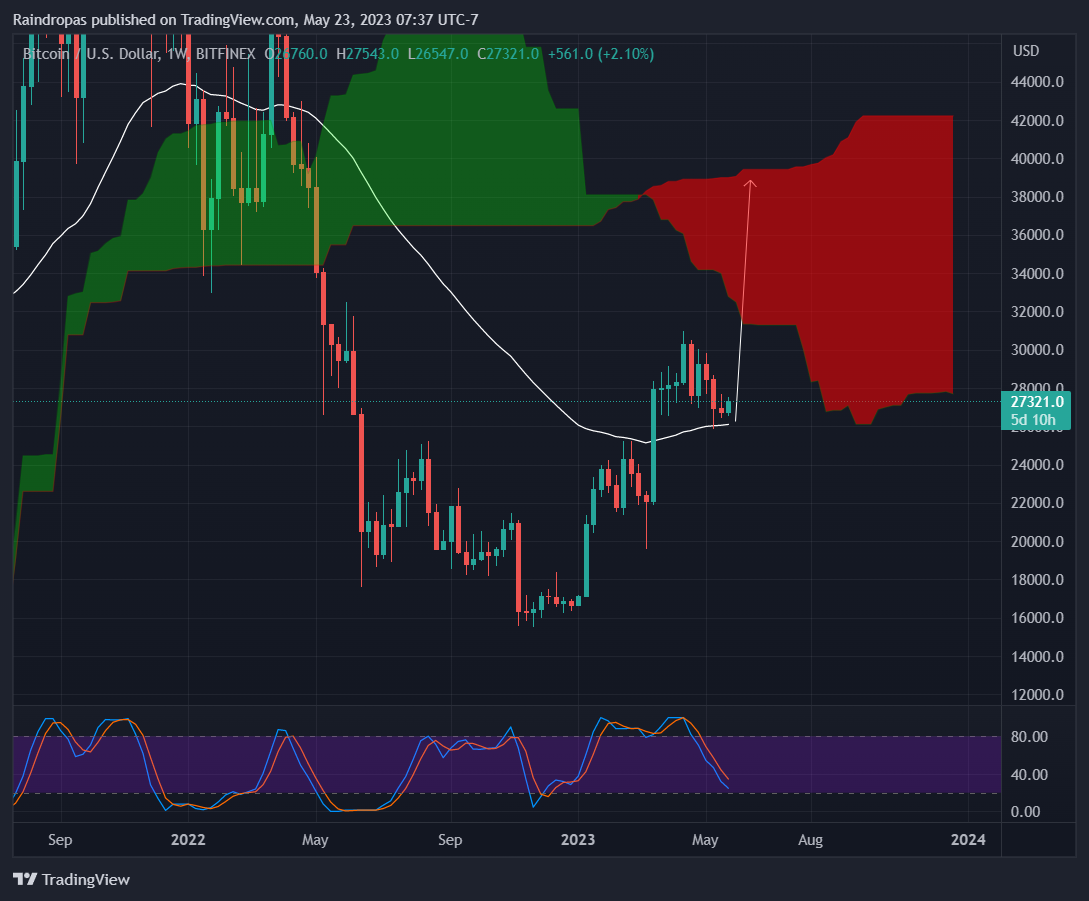
Task: Click the 14000.0 price axis label
Action: [x=1037, y=656]
